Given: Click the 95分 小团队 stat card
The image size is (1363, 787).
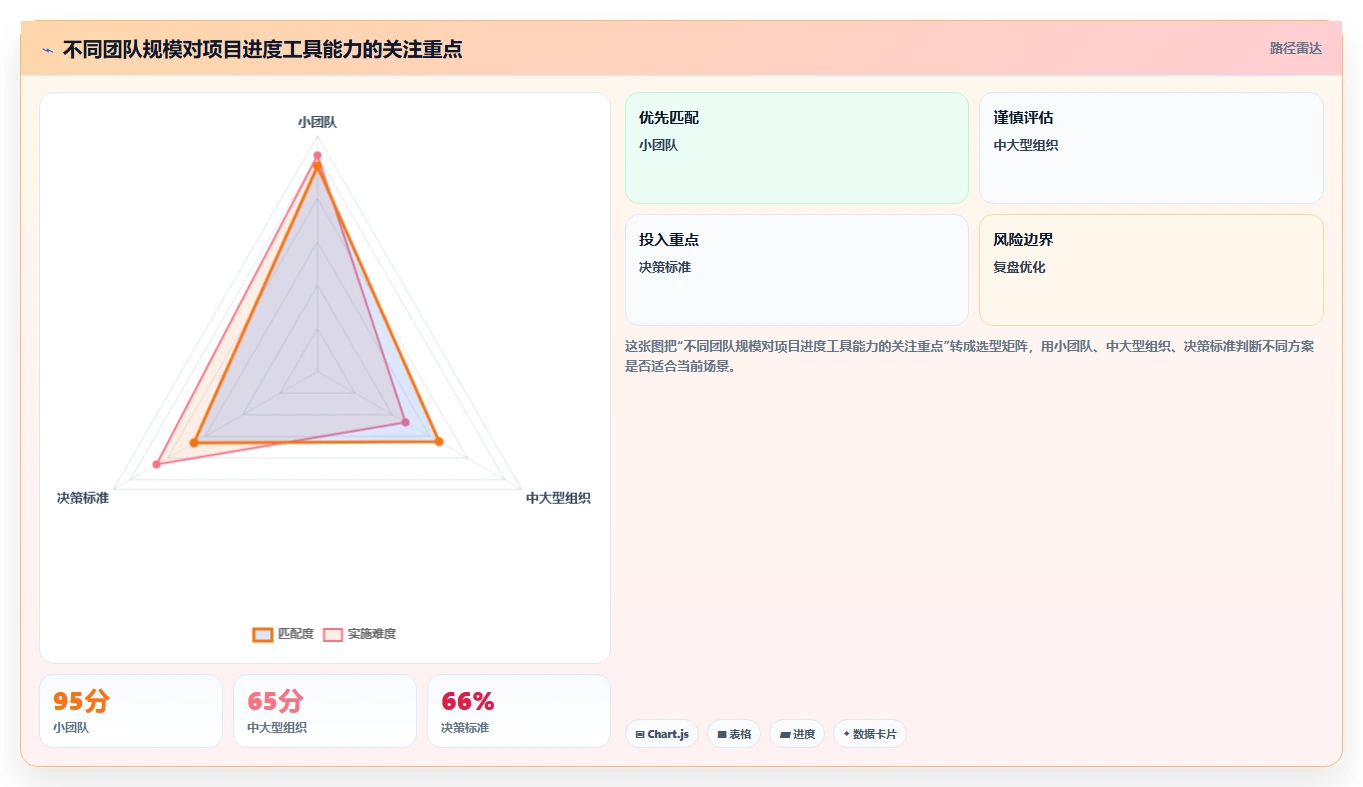Looking at the screenshot, I should pyautogui.click(x=131, y=711).
